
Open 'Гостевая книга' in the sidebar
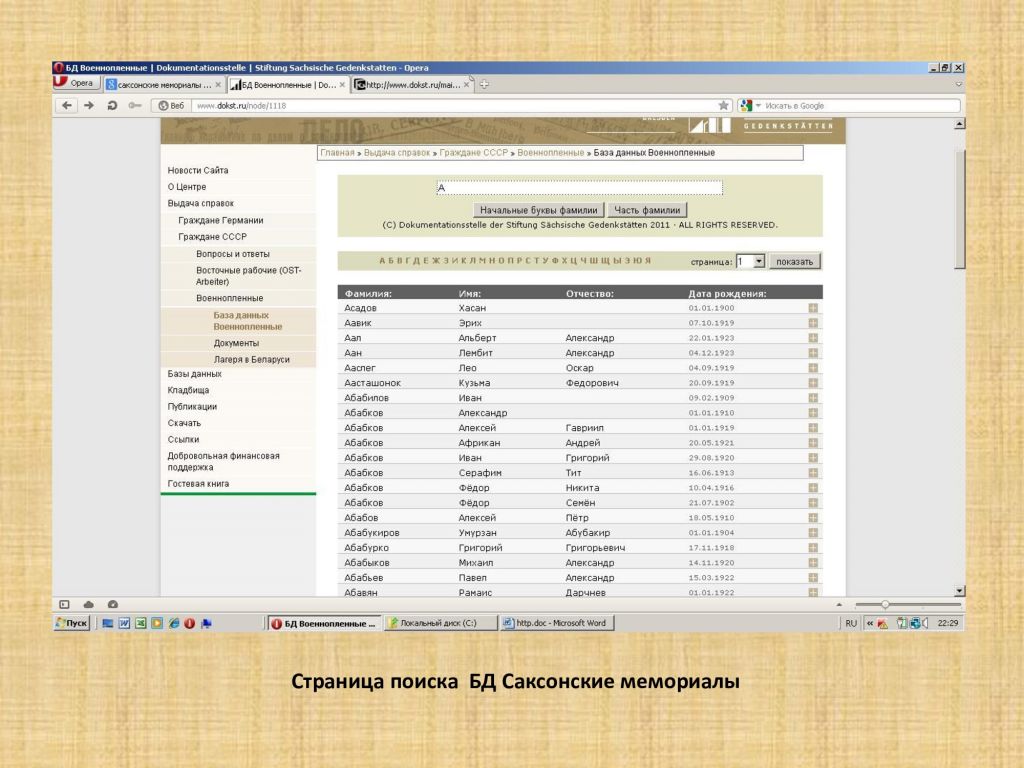[x=198, y=483]
